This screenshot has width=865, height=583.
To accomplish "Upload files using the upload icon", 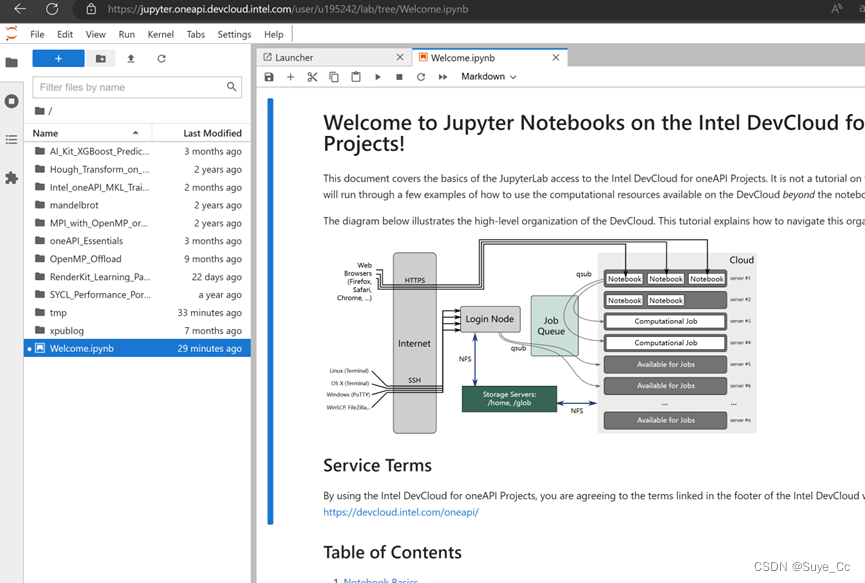I will 131,58.
